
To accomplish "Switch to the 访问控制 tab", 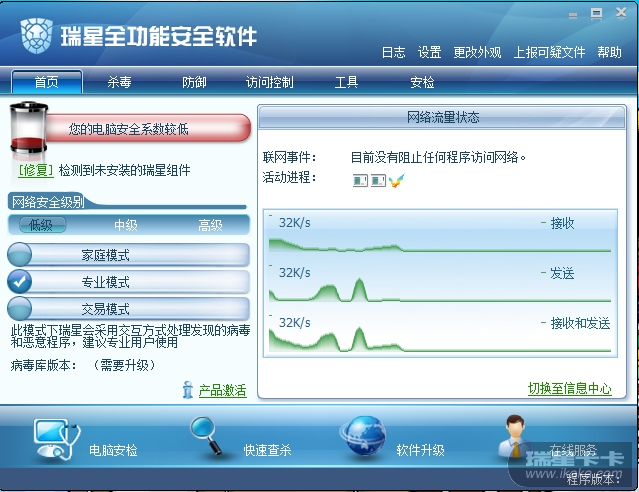I will 269,82.
